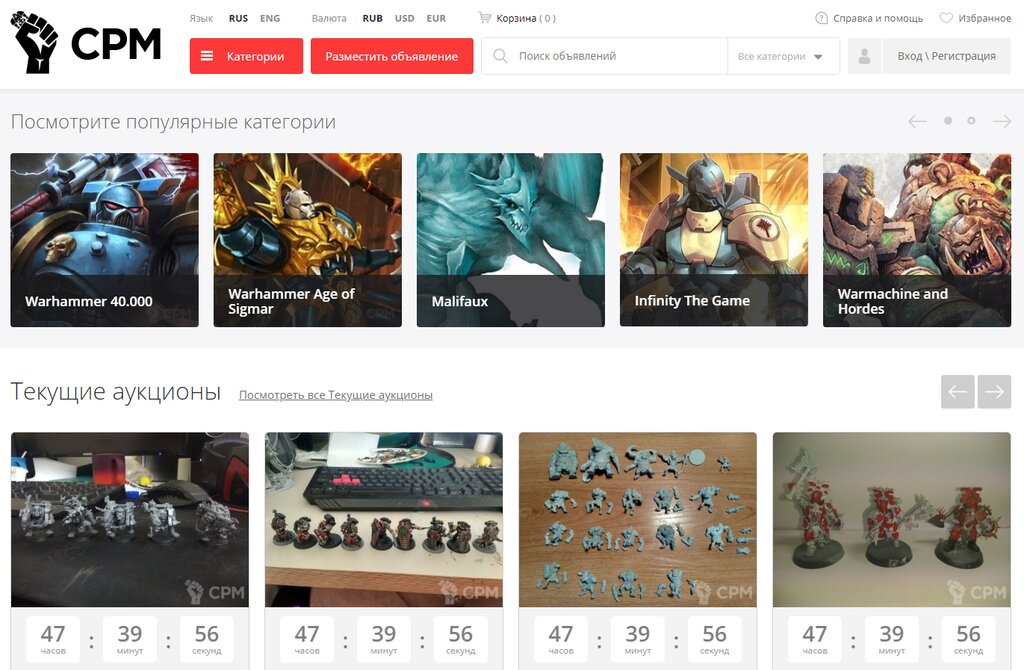Screen dimensions: 1024x670
Task: Open auction with grey miniatures on black mat
Action: 130,520
